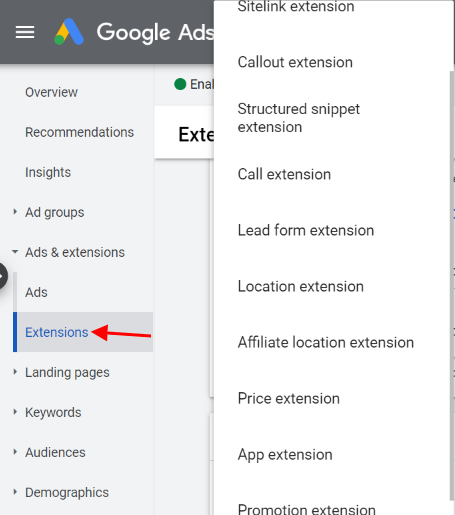The width and height of the screenshot is (455, 515).
Task: Collapse the Ads & extensions arrow
Action: click(x=15, y=252)
